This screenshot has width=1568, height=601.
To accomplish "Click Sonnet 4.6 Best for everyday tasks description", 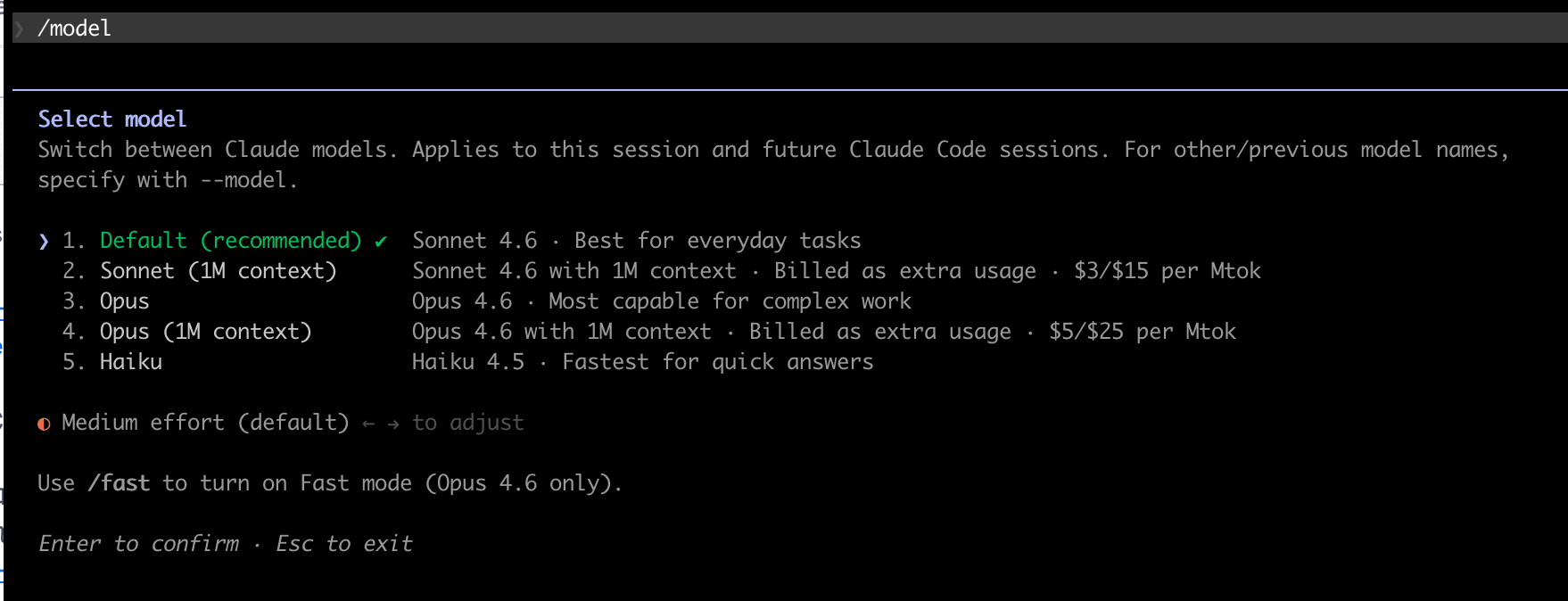I will point(636,241).
